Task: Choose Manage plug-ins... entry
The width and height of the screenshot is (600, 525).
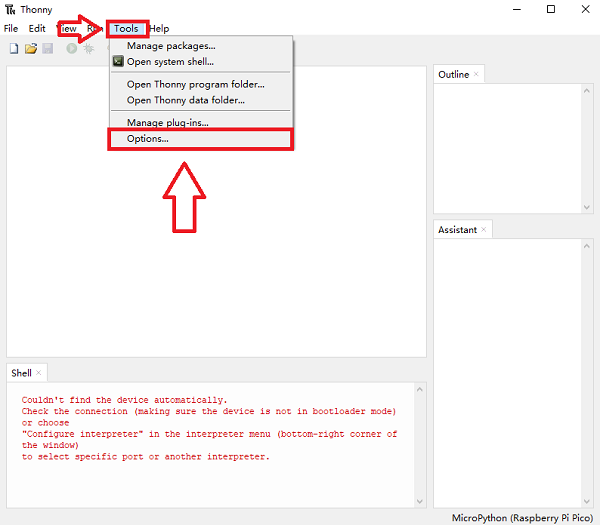Action: (x=201, y=122)
